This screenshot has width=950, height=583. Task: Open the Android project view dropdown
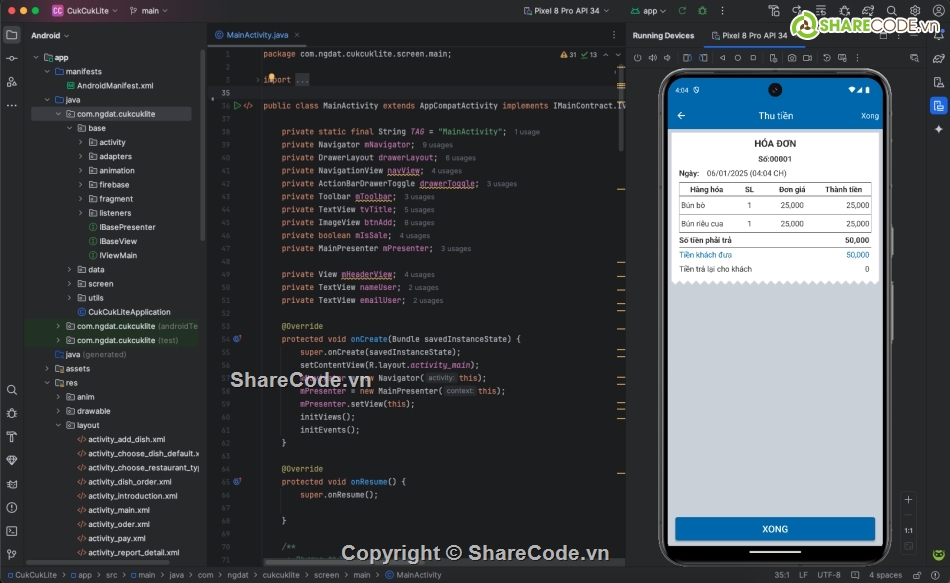pyautogui.click(x=50, y=35)
